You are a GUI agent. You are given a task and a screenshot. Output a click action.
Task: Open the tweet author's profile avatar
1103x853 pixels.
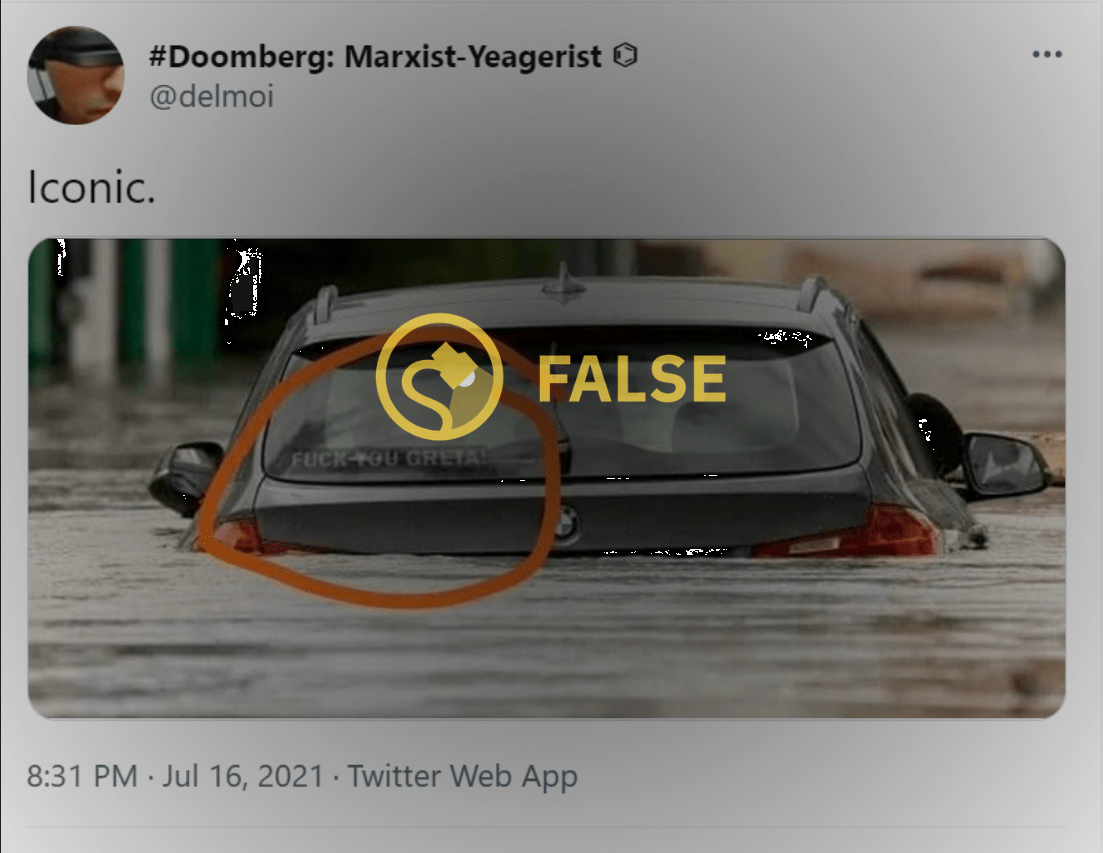pyautogui.click(x=75, y=75)
